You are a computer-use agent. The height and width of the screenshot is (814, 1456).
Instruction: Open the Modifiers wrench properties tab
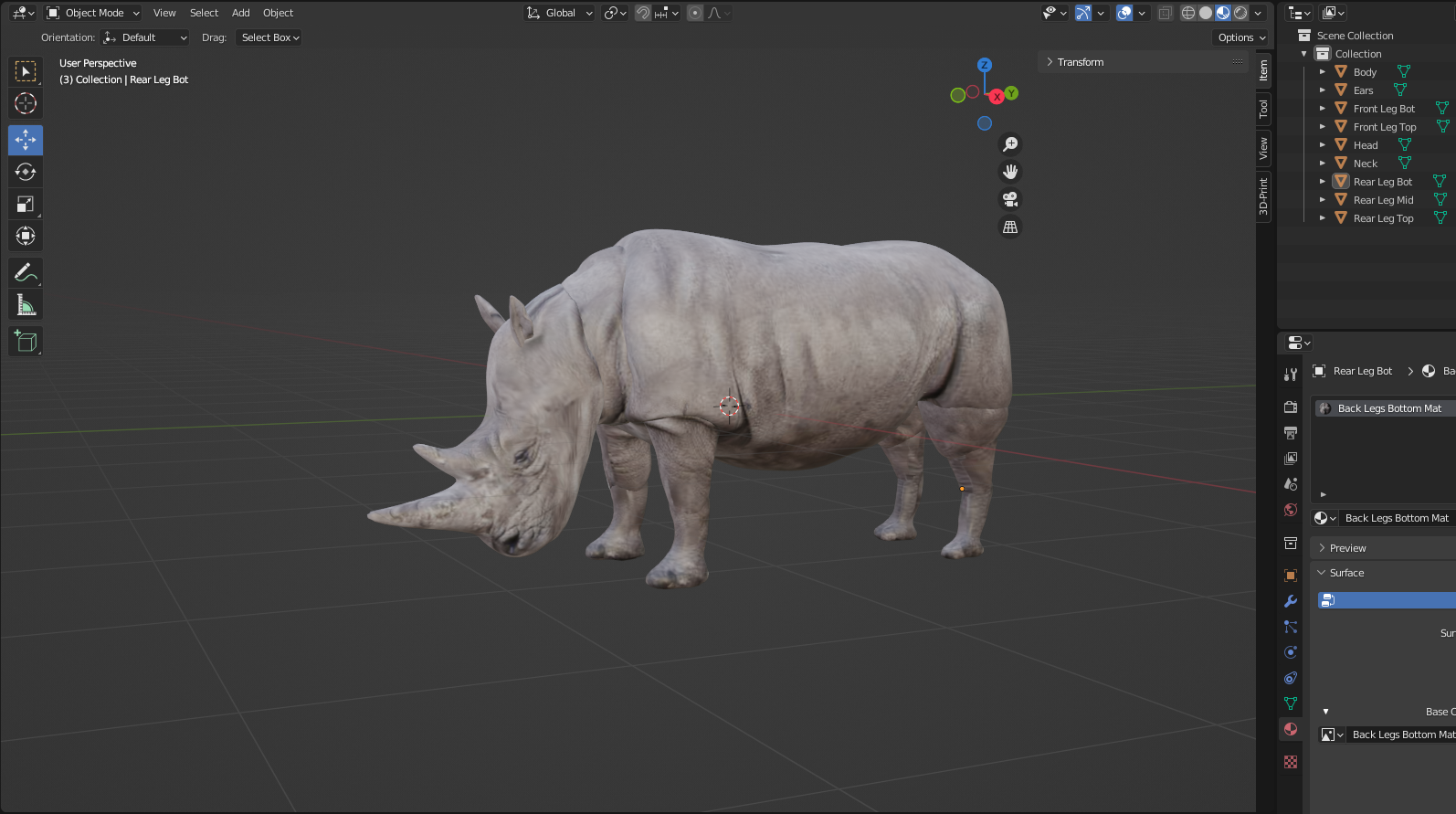point(1291,601)
